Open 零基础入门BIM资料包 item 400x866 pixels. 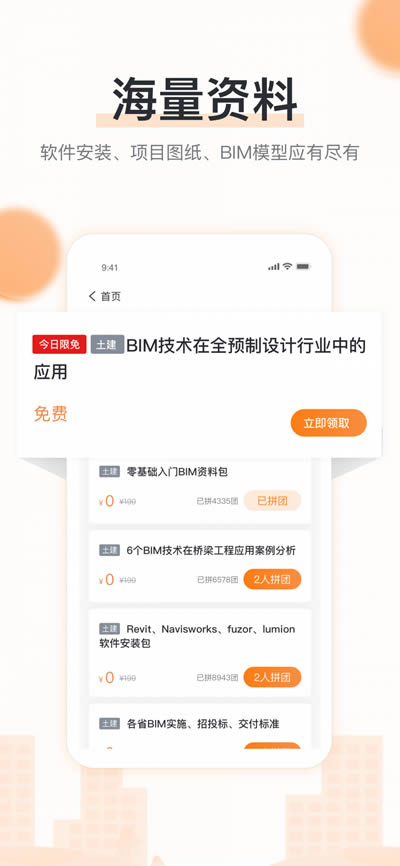(x=177, y=472)
